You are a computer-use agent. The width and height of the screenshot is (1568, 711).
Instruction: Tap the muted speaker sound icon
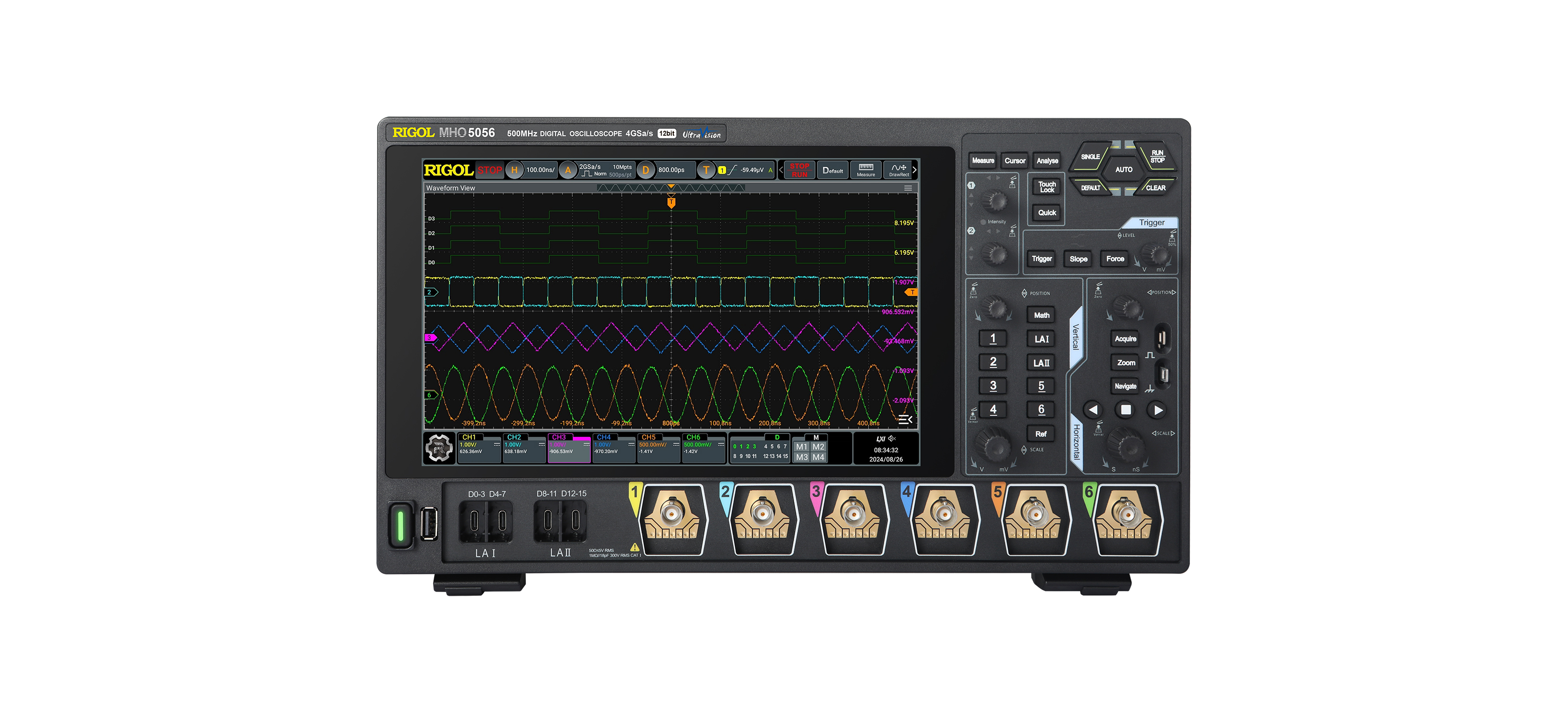tap(892, 438)
